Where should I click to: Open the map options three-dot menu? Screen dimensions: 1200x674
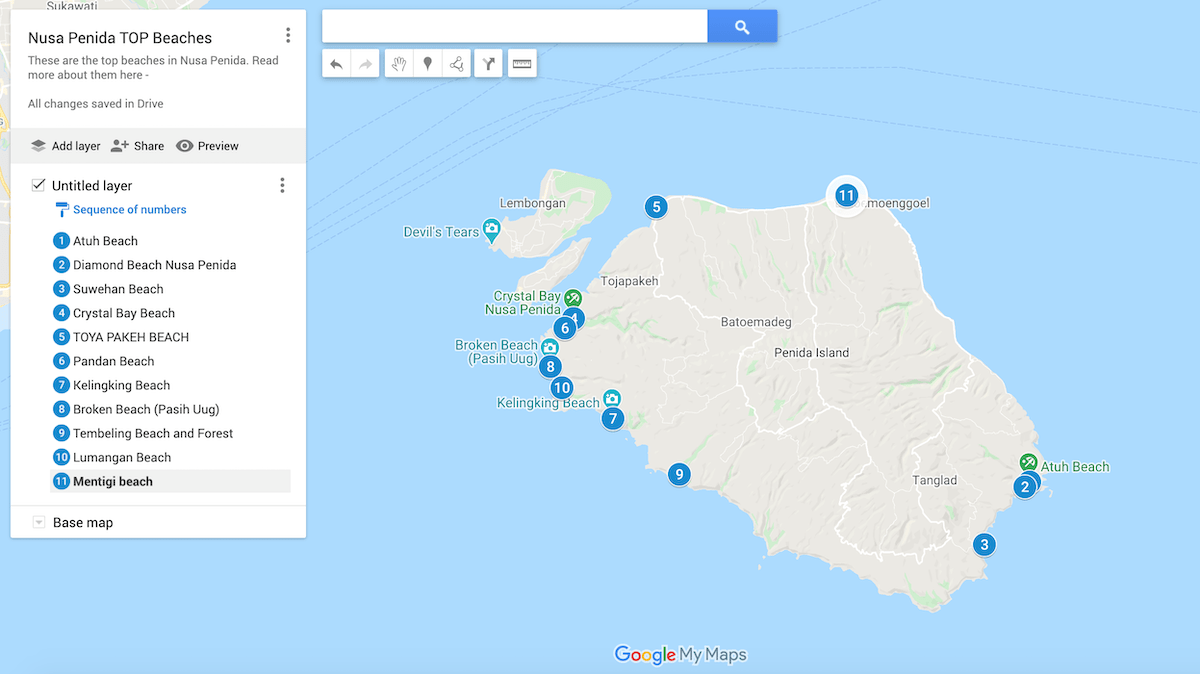tap(288, 33)
